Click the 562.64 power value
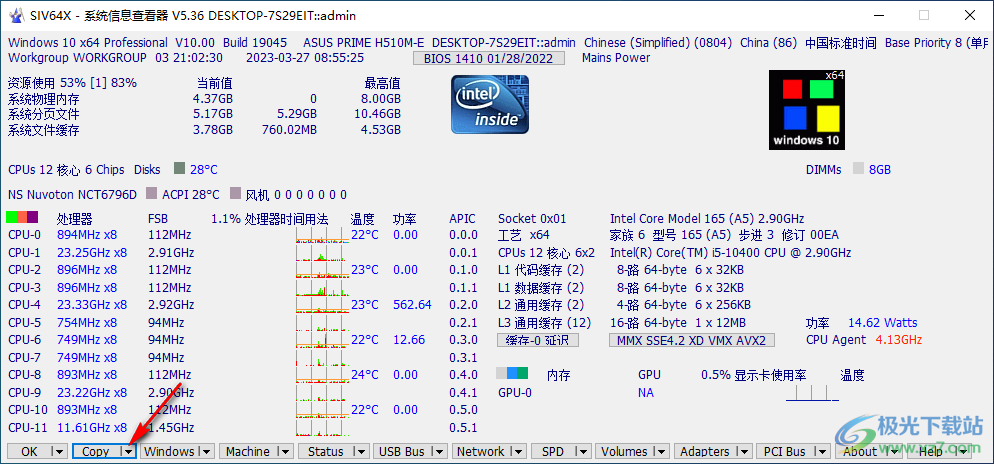Viewport: 994px width, 464px height. point(412,305)
